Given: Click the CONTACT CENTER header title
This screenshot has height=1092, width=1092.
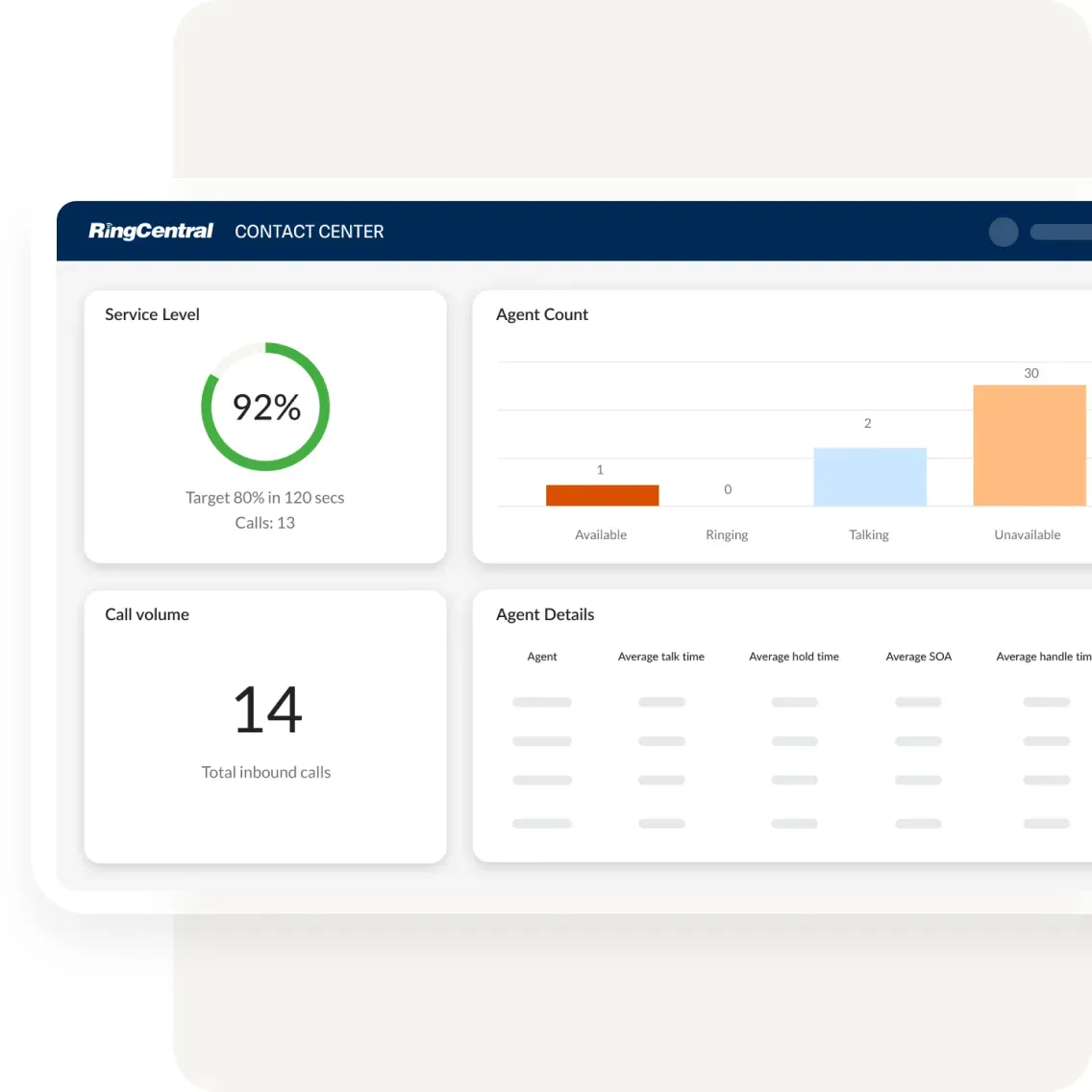Looking at the screenshot, I should pyautogui.click(x=310, y=232).
